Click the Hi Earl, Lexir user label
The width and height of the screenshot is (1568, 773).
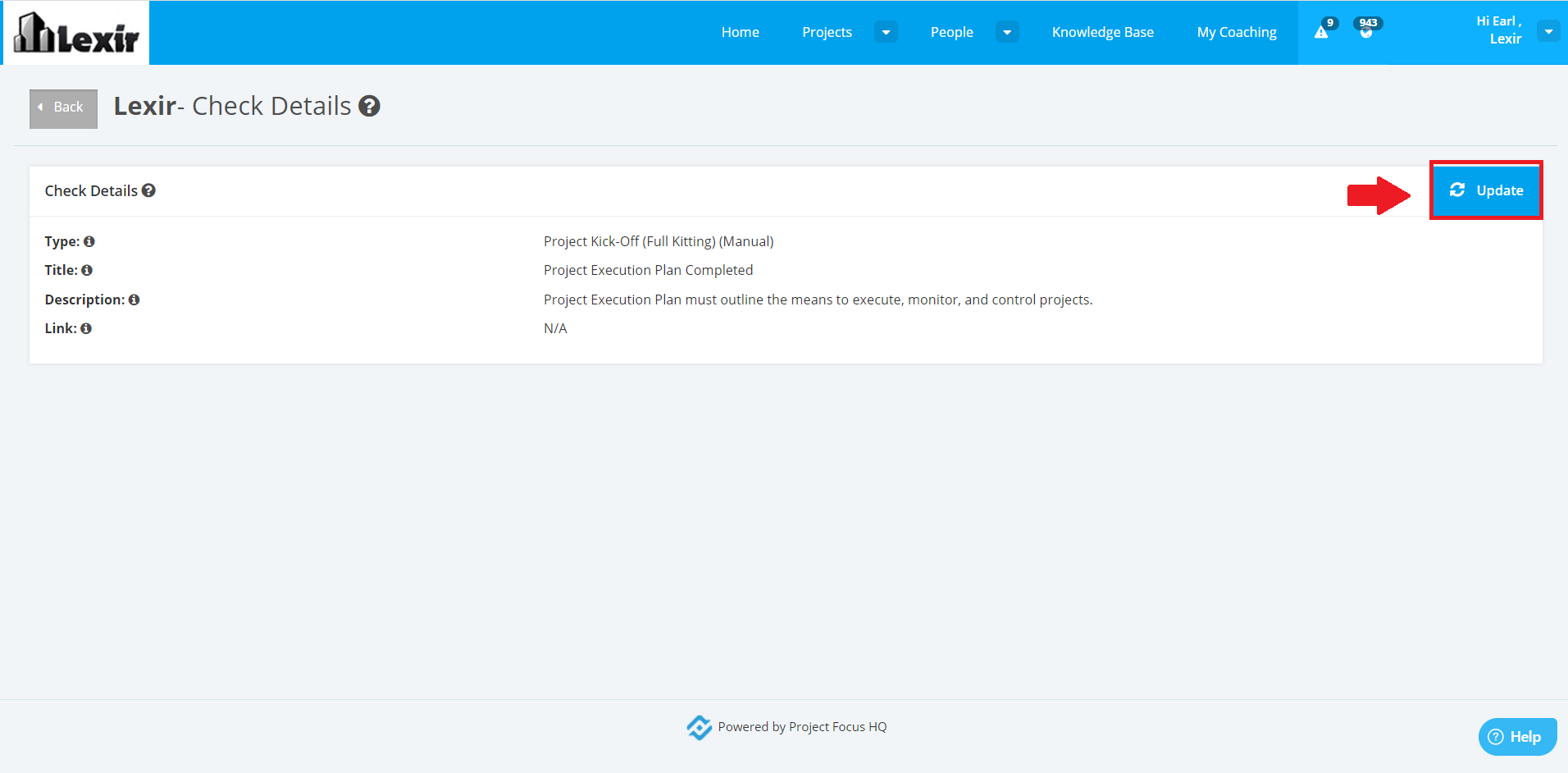(x=1499, y=30)
